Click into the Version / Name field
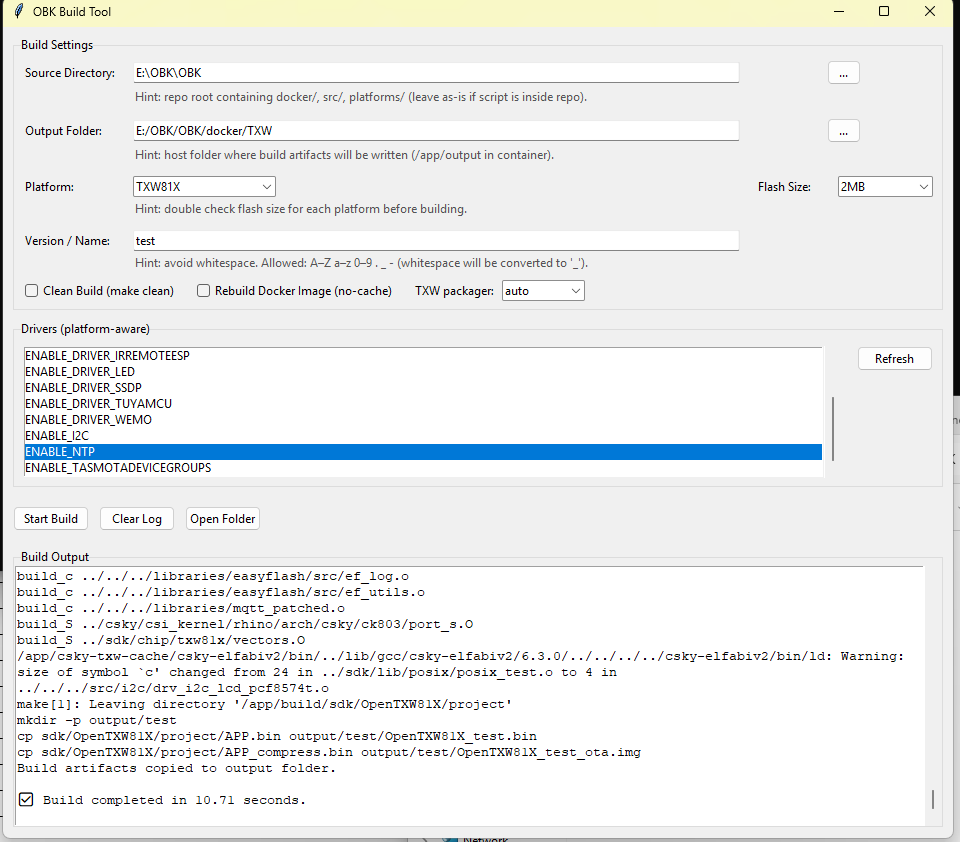 (436, 241)
